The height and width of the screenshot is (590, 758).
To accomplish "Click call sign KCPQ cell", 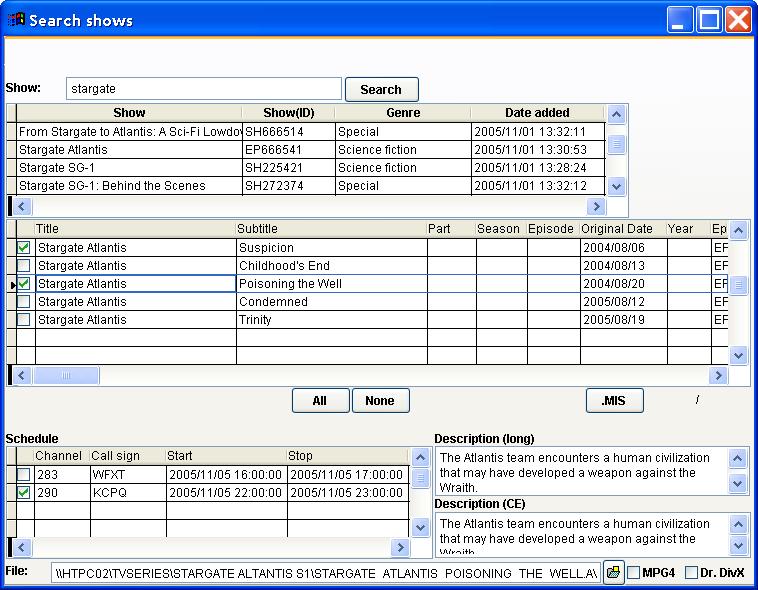I will [128, 492].
